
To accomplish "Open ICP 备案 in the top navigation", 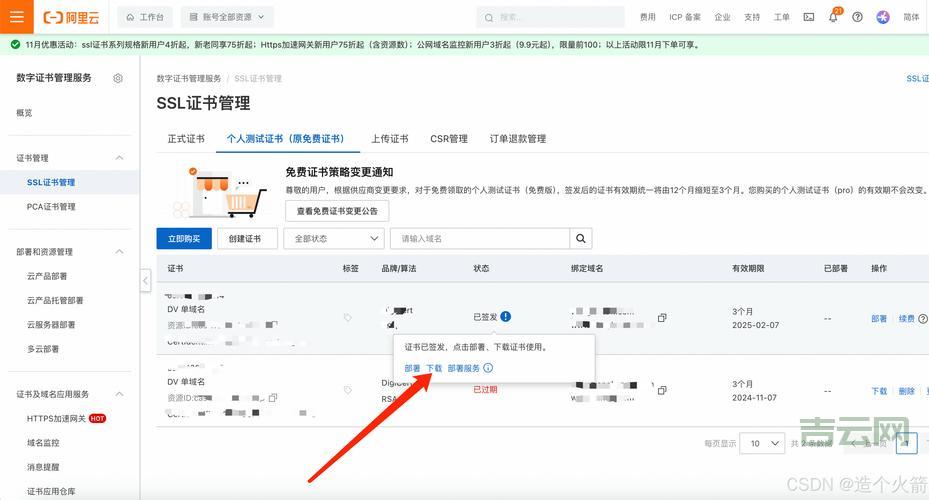I will tap(685, 17).
